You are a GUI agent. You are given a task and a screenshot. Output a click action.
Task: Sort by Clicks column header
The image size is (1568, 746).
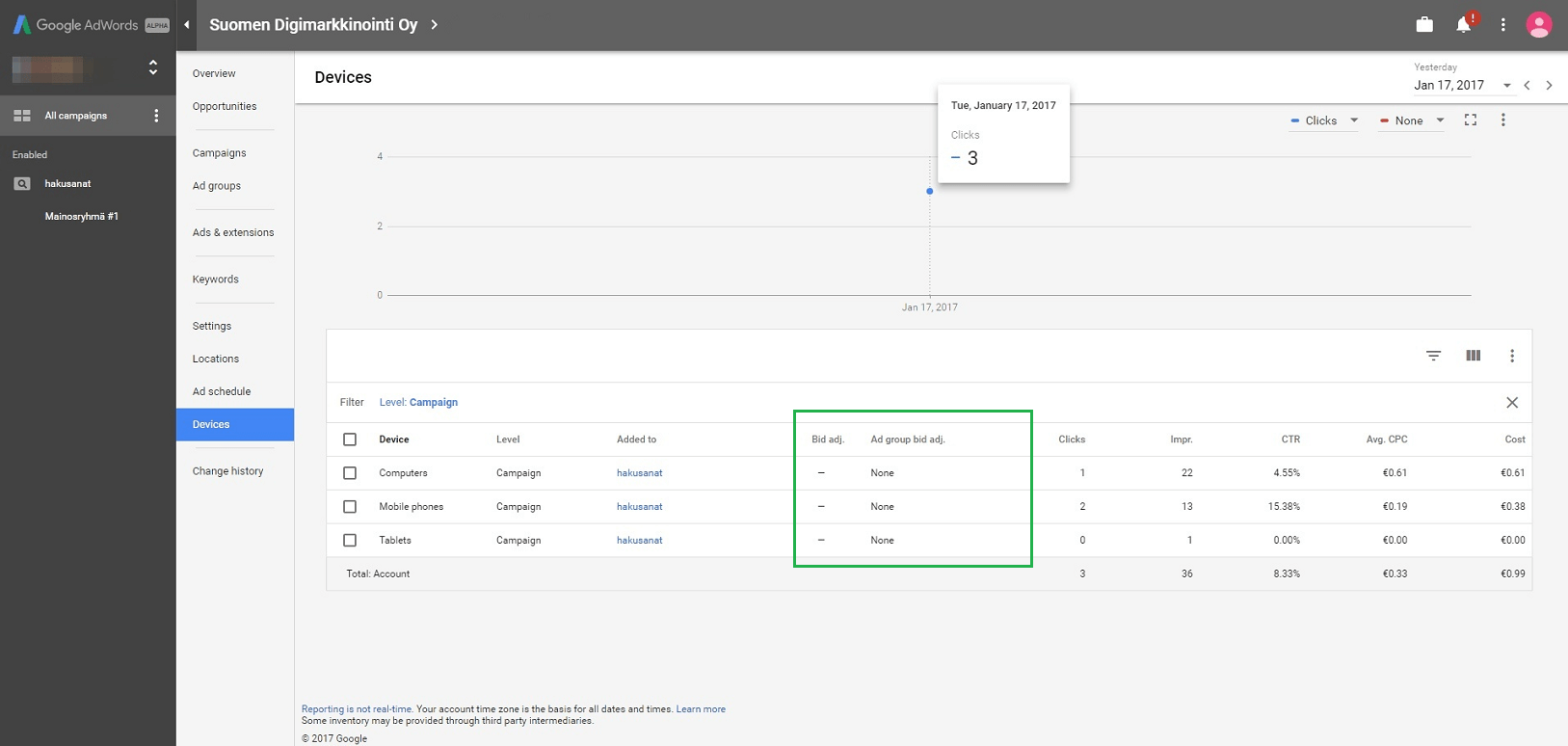point(1072,440)
